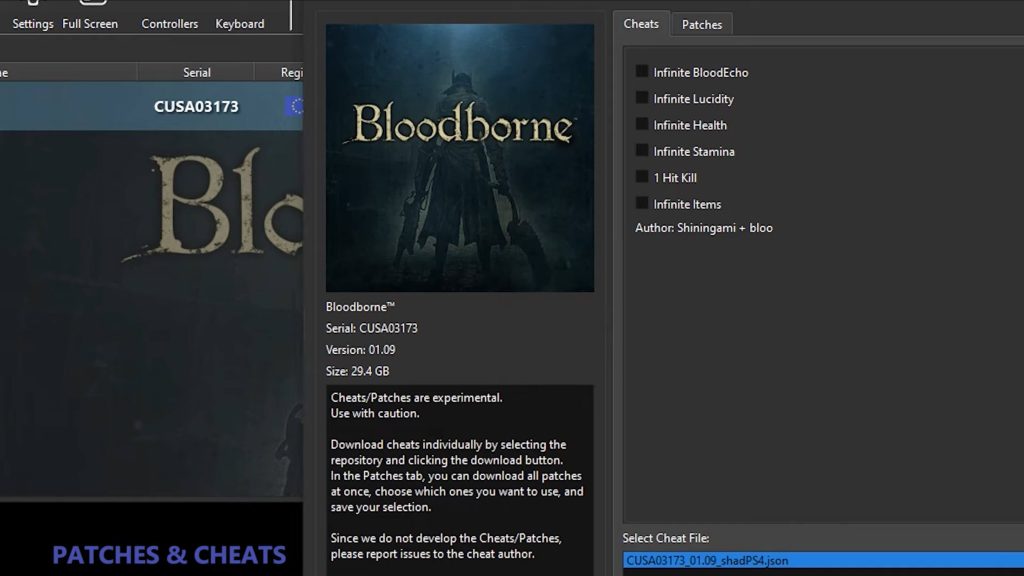
Task: Open the Settings toolbar item
Action: 32,23
